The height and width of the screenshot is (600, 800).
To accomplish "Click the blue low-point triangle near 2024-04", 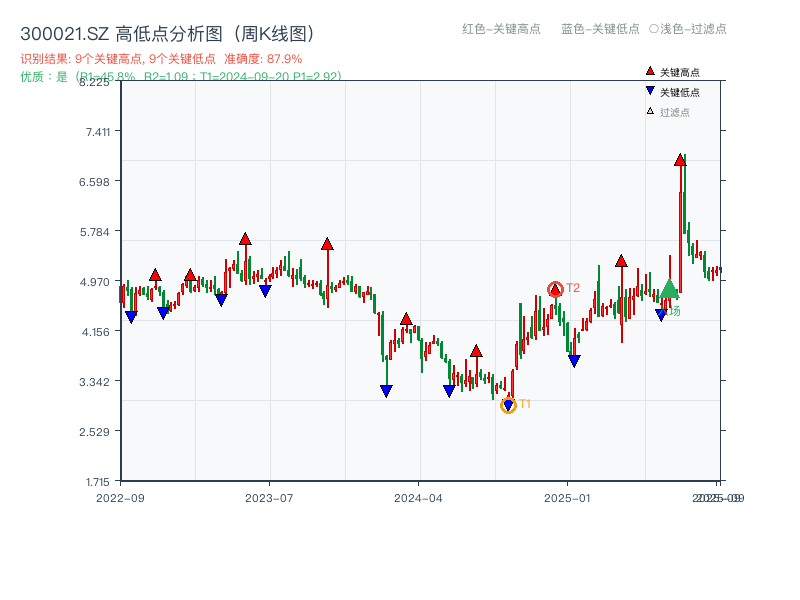I will pyautogui.click(x=448, y=388).
